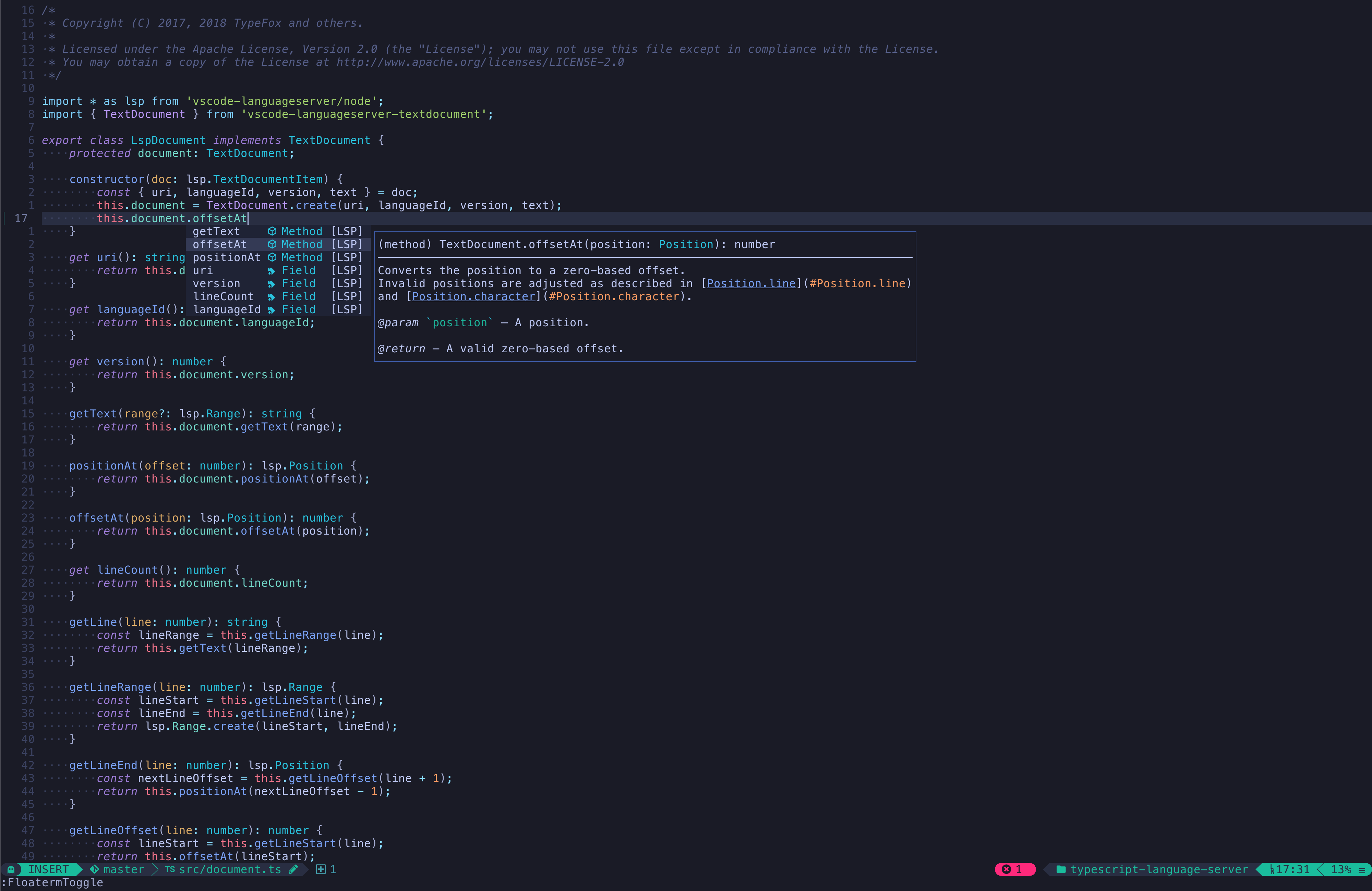The height and width of the screenshot is (891, 1372).
Task: Click the LN line-number icon
Action: pyautogui.click(x=1272, y=869)
